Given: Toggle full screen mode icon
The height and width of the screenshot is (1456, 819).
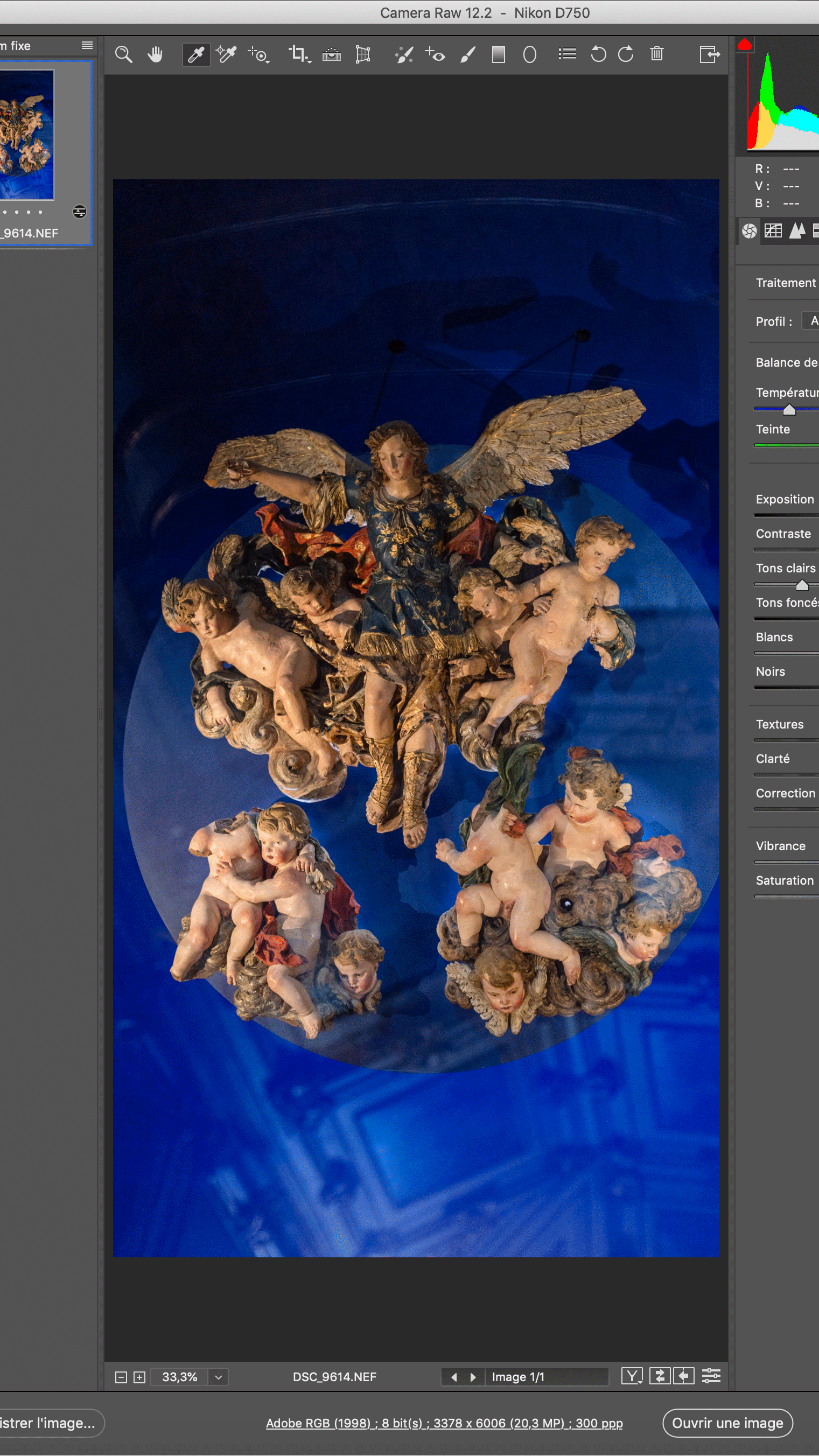Looking at the screenshot, I should 709,55.
